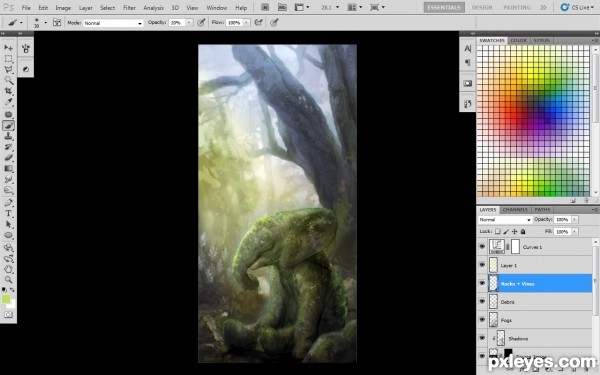
Task: Select the Gradient tool
Action: point(8,168)
